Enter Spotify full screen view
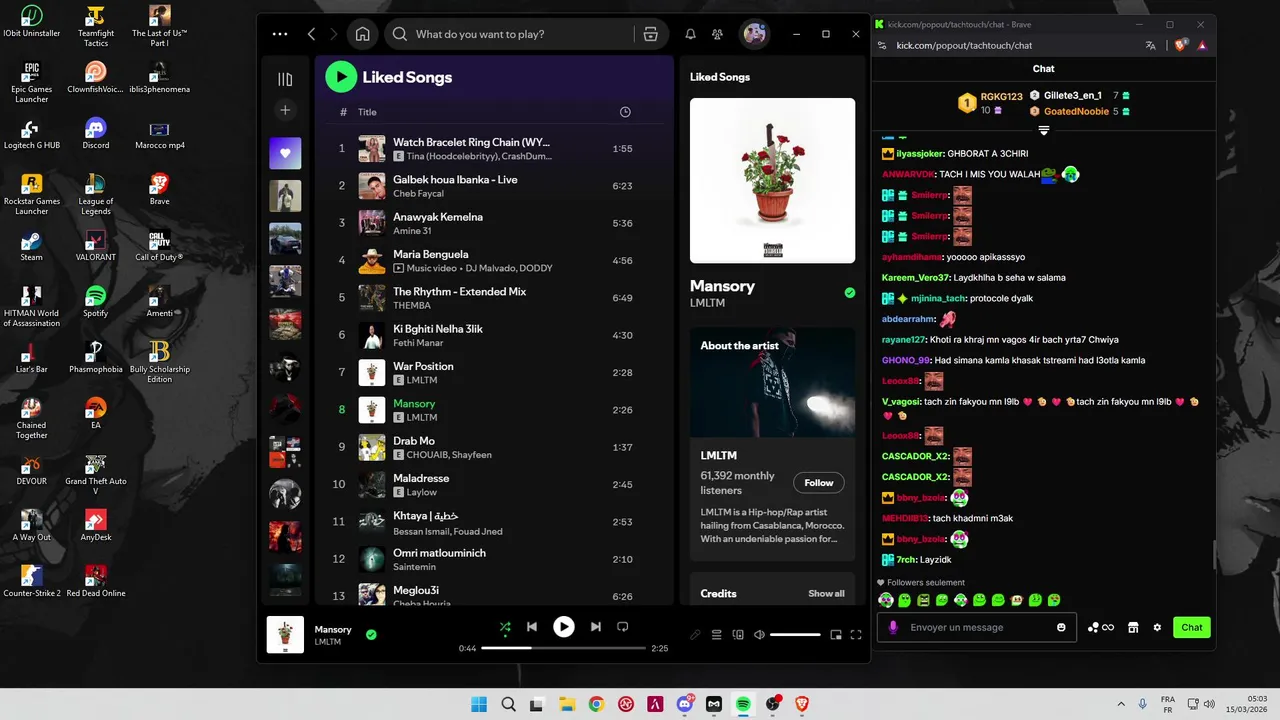 (x=856, y=634)
